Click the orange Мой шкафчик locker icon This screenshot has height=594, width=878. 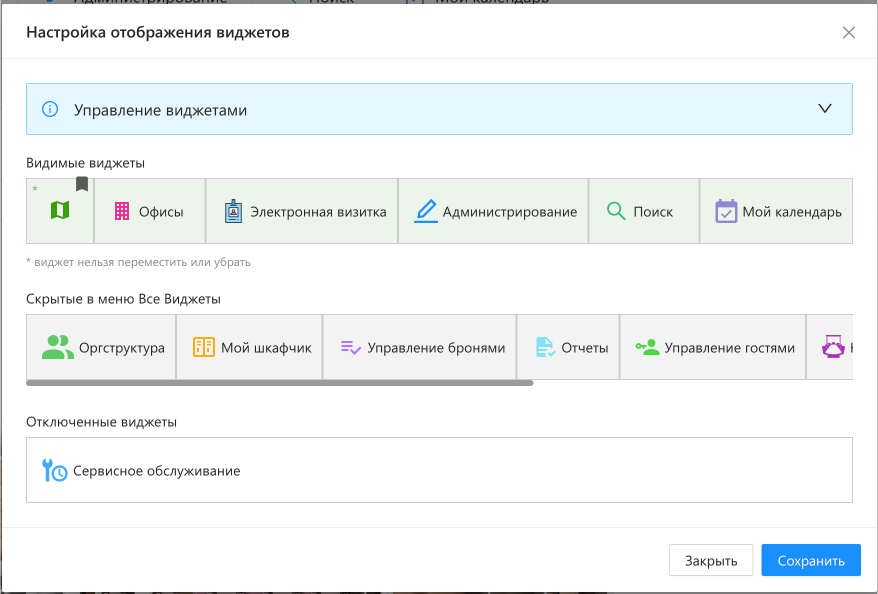tap(204, 347)
